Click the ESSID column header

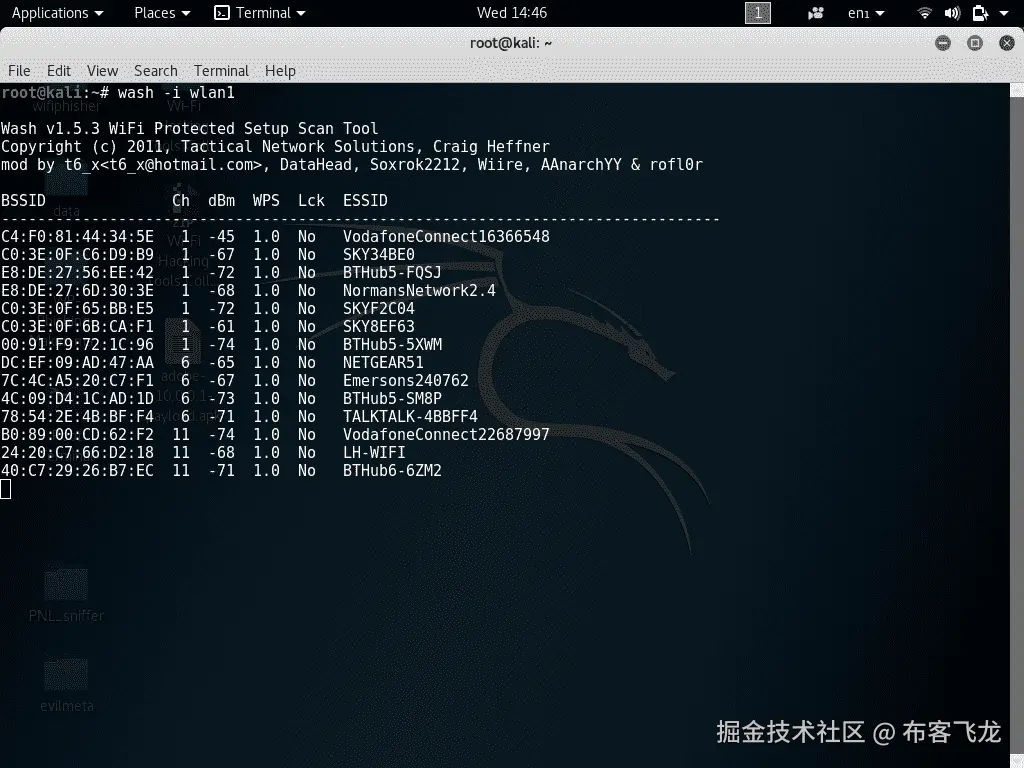tap(365, 200)
